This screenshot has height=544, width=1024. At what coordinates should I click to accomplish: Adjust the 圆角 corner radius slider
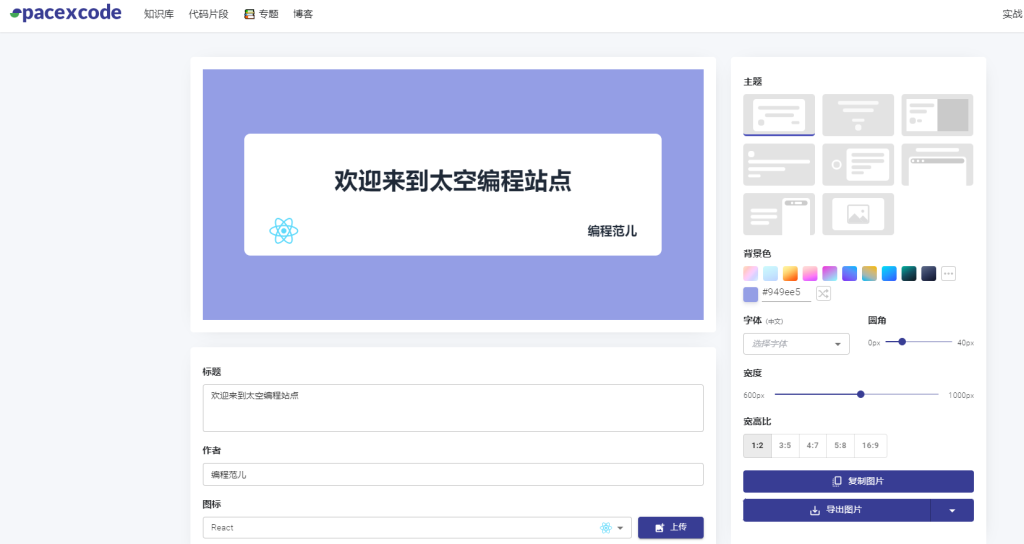point(918,342)
